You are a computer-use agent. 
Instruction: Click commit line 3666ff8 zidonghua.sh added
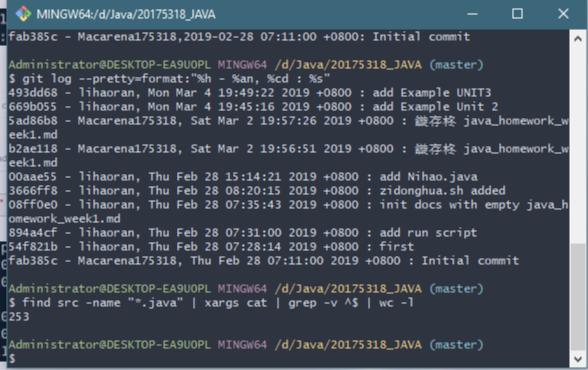(x=257, y=191)
